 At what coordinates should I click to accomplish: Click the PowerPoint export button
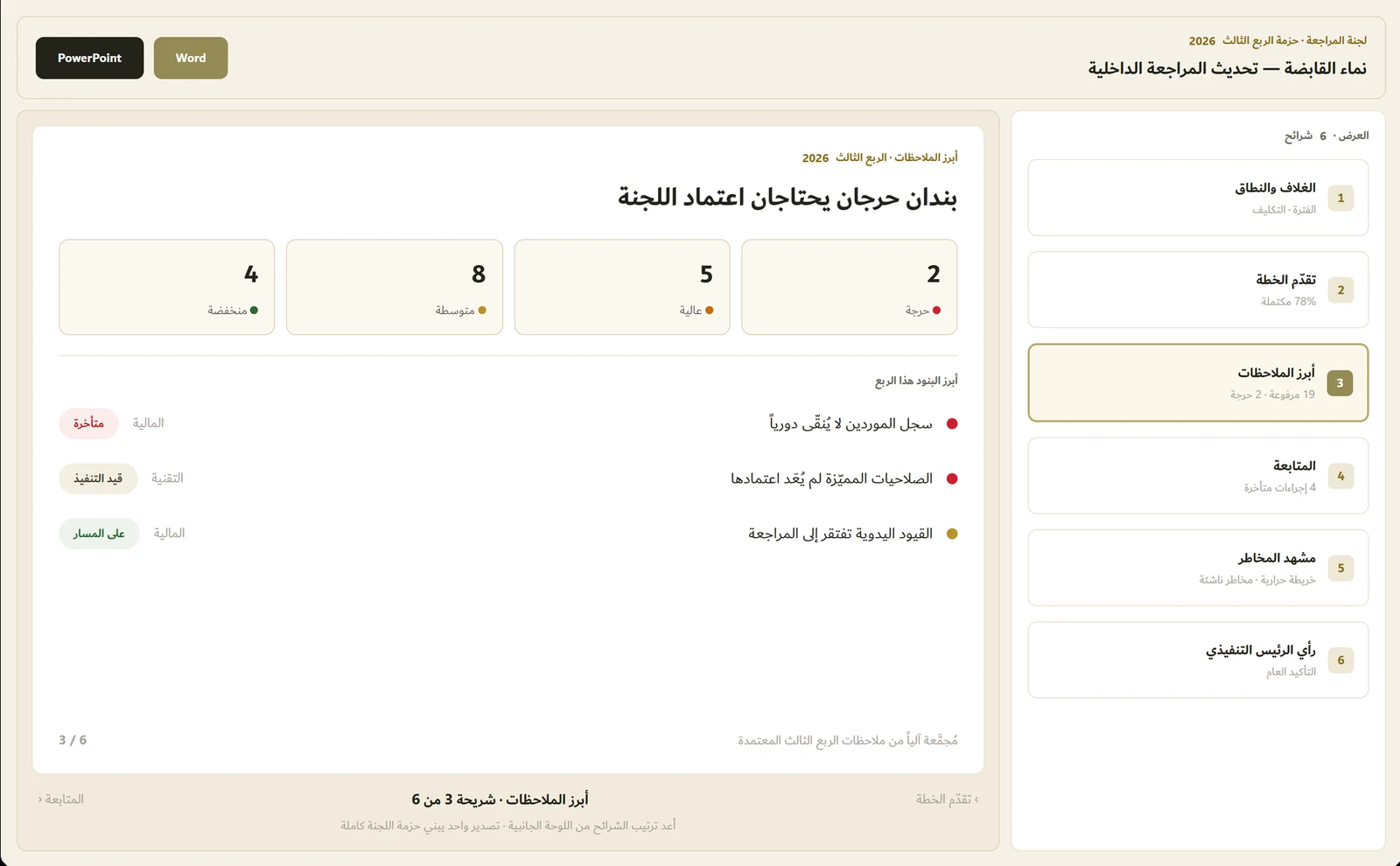point(89,58)
